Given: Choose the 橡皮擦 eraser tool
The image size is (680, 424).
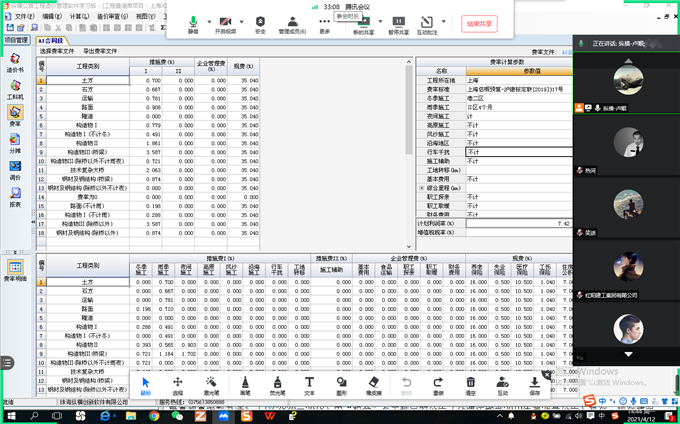Looking at the screenshot, I should coord(375,385).
